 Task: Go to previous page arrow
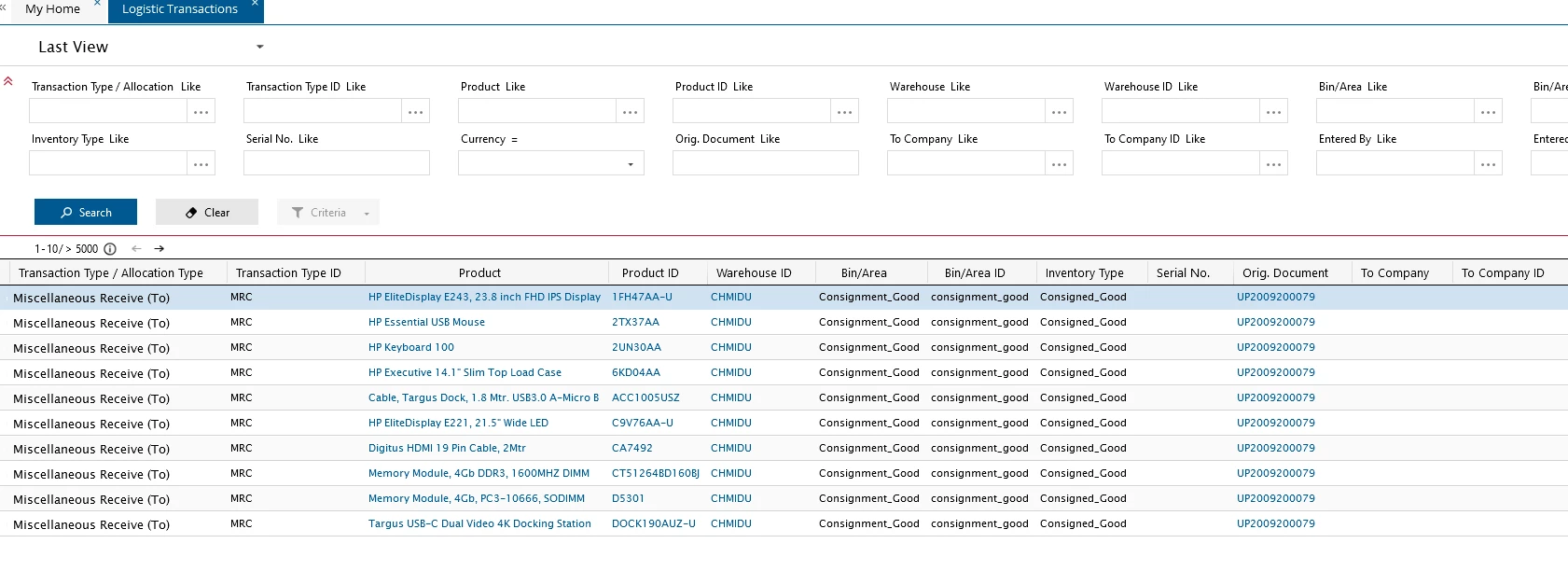click(x=137, y=248)
